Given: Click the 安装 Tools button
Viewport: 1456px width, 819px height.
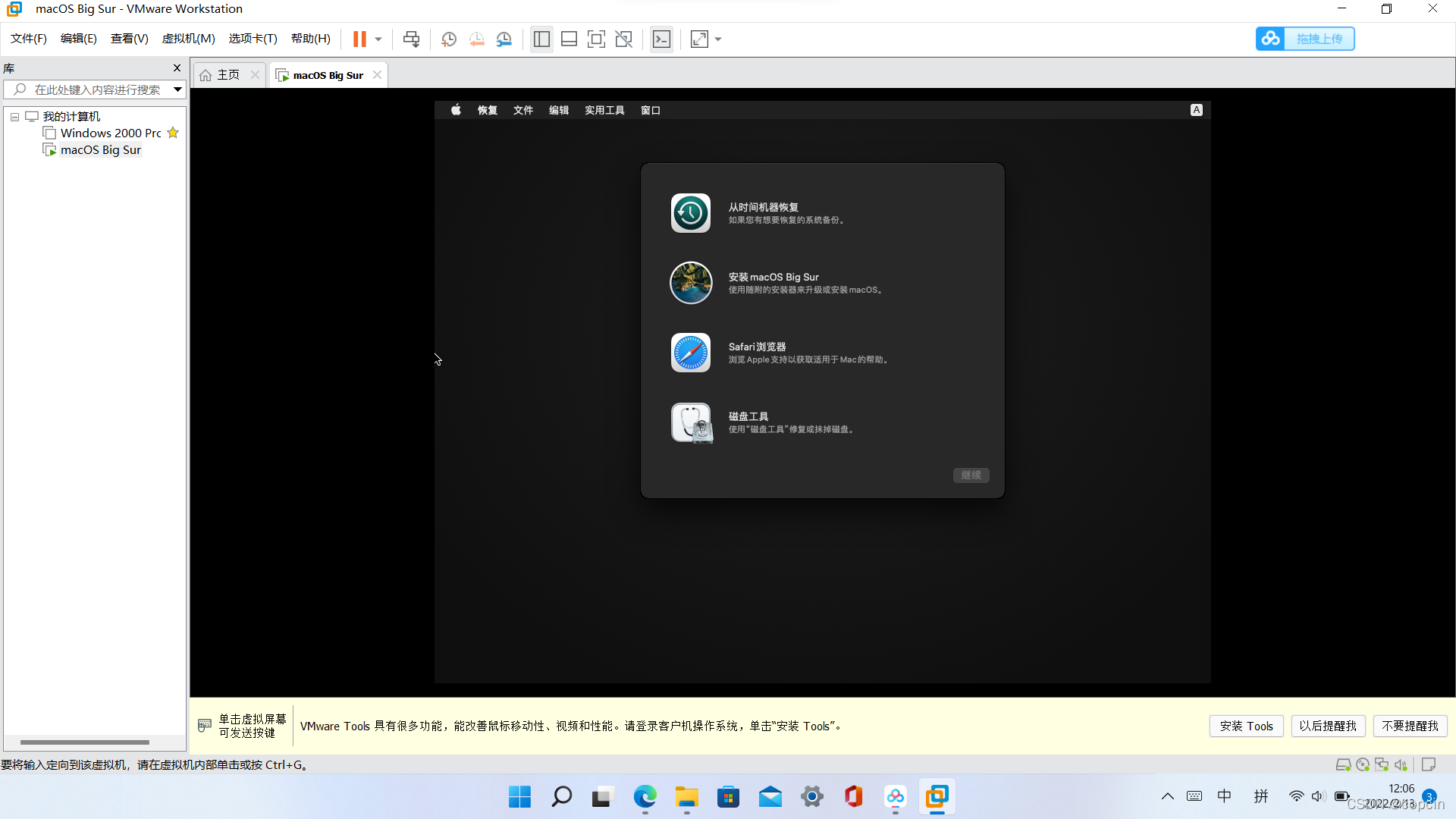Looking at the screenshot, I should (1246, 726).
